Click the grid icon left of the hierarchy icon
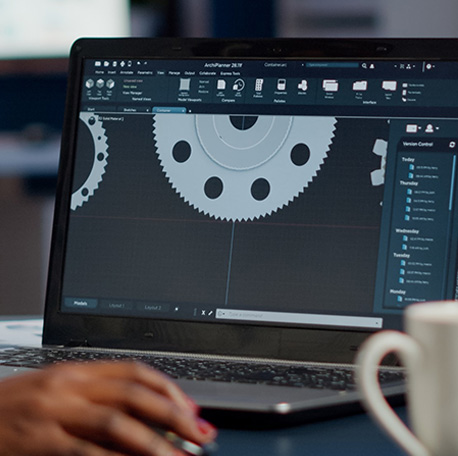Screen dimensions: 458x456 click(402, 67)
